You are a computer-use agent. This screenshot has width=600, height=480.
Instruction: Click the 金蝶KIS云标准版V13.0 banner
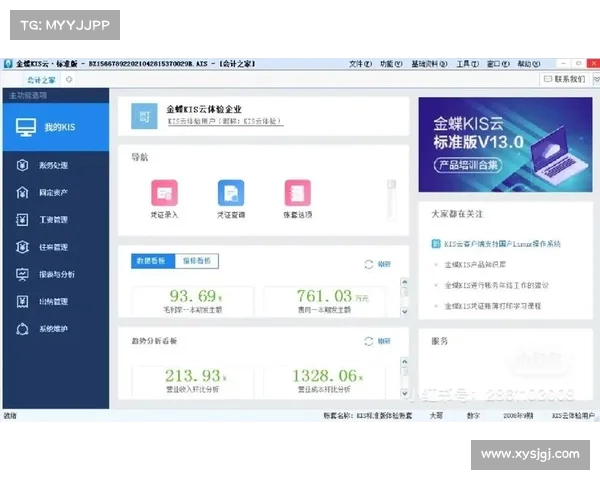(505, 145)
